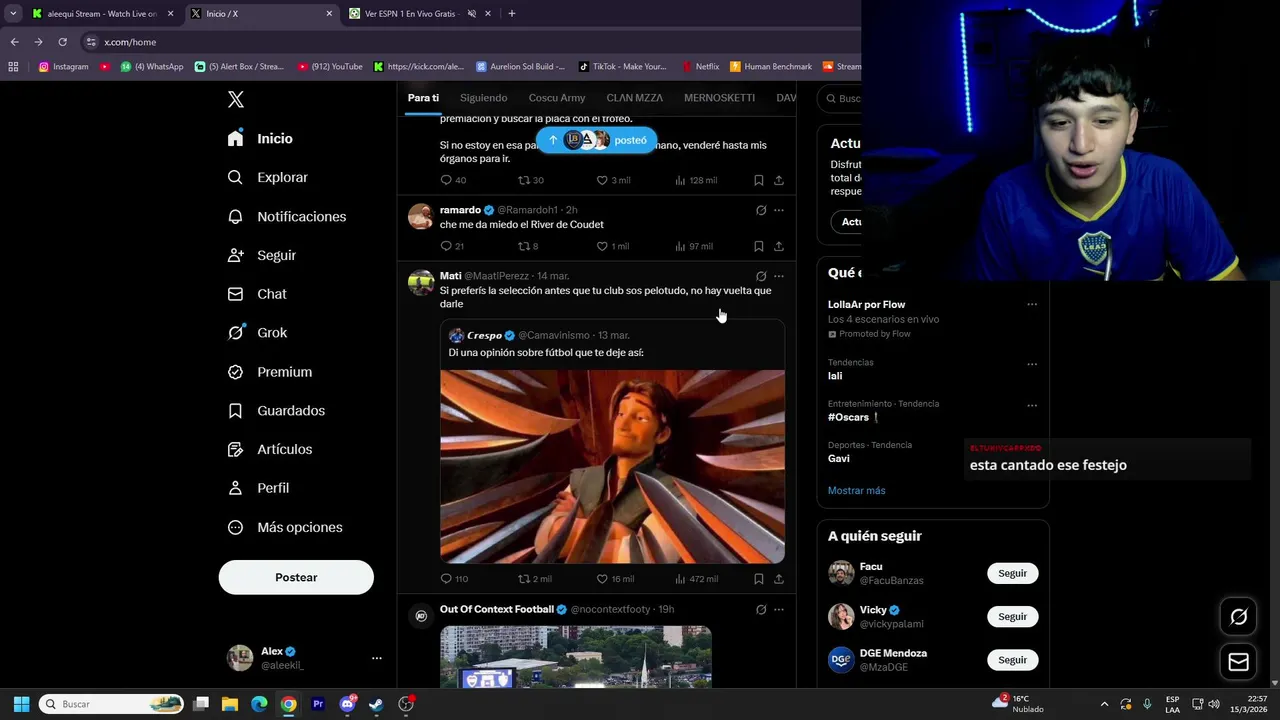Open more options on Out Of Context Football post
Screen dimensions: 1280x720
[779, 610]
